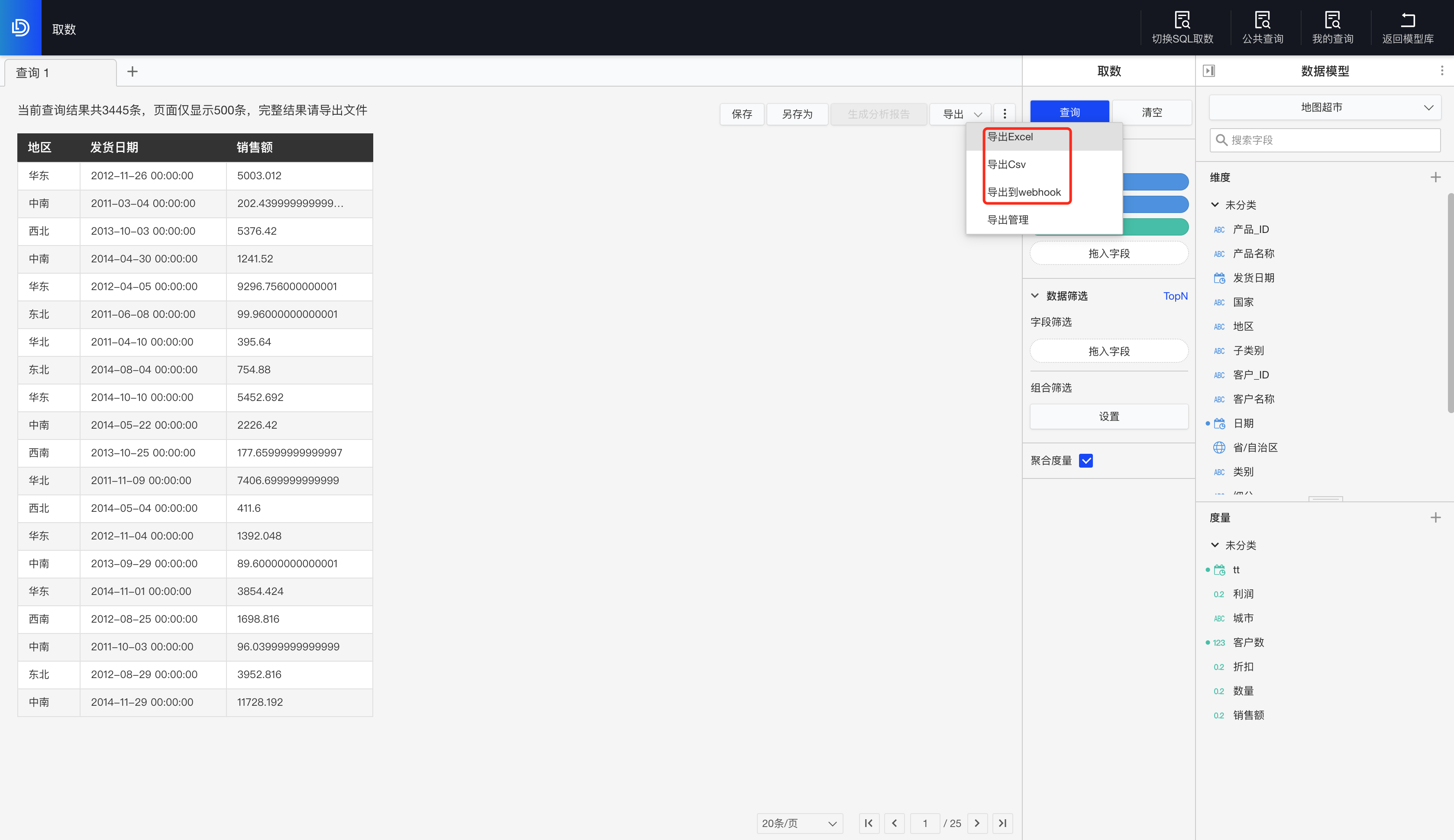Add a new measure with the 度量 plus icon
Image resolution: width=1454 pixels, height=840 pixels.
[1435, 517]
